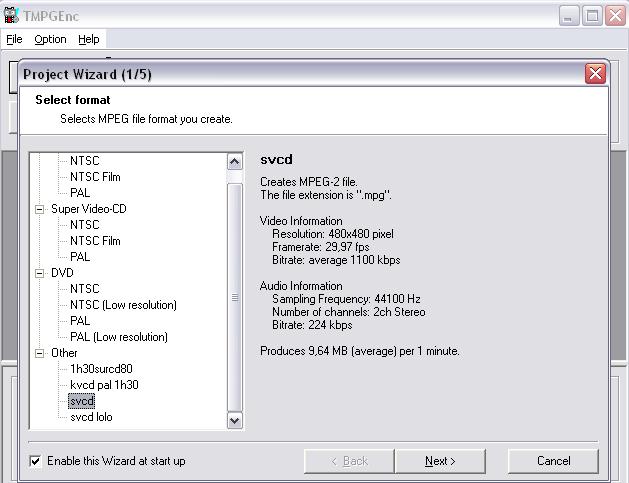Viewport: 629px width, 483px height.
Task: Click the video Bitrate: average 1100 kbps text
Action: (x=336, y=260)
